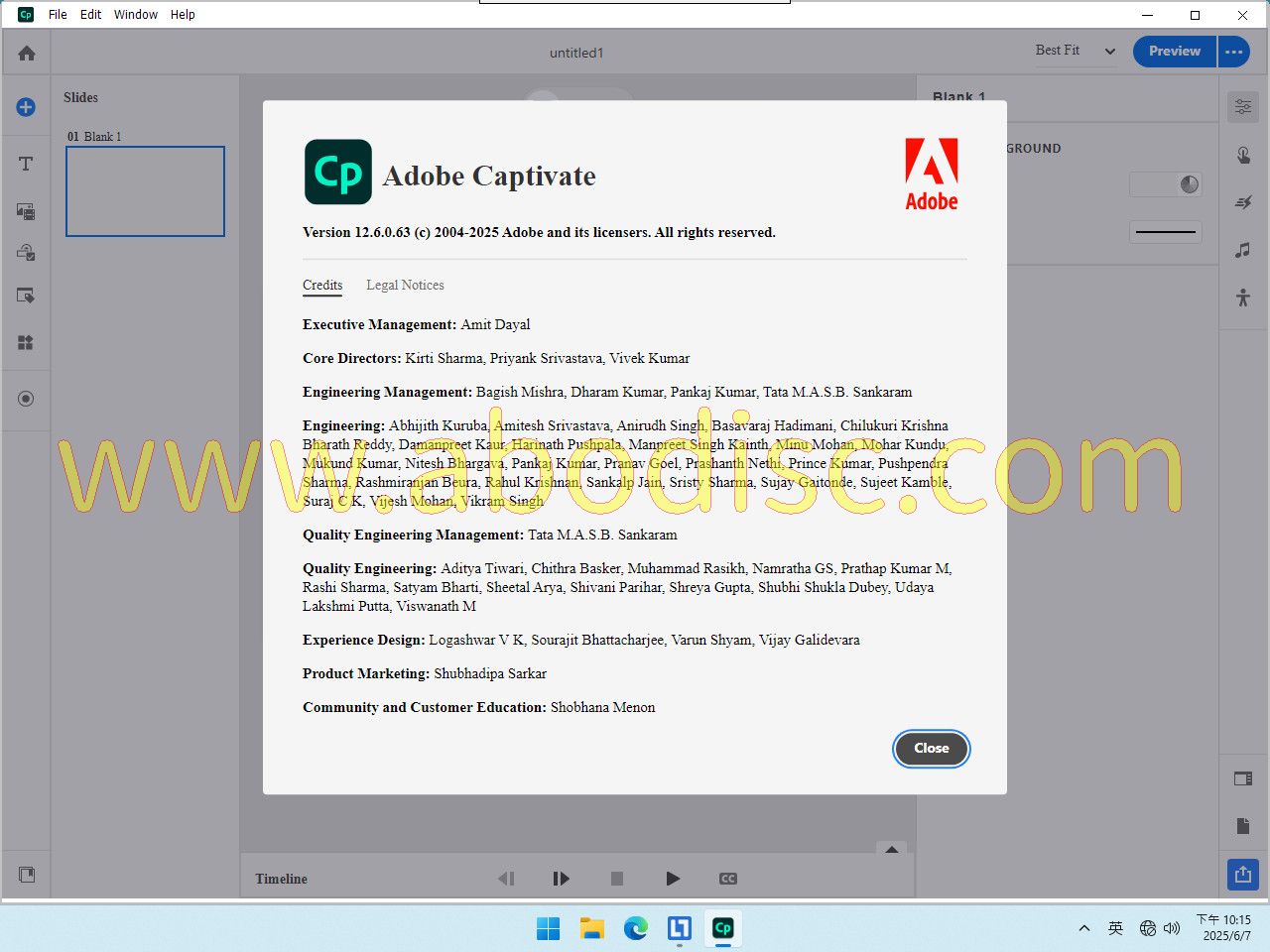Open the Windows Start menu
The height and width of the screenshot is (952, 1270).
549,928
